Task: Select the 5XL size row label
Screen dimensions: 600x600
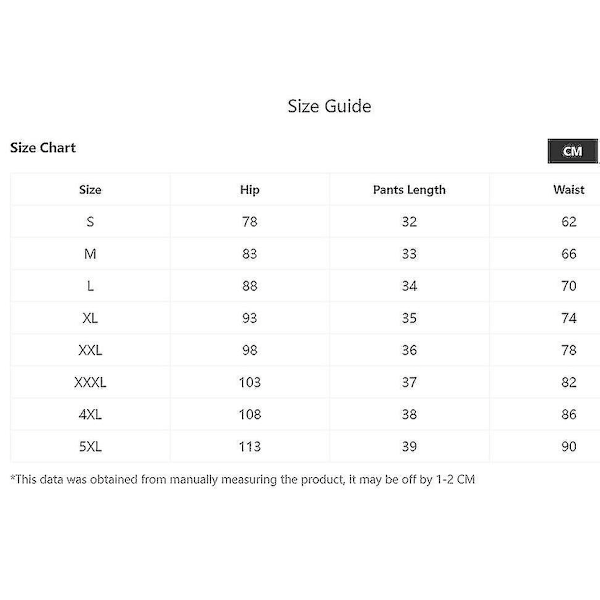Action: [x=90, y=447]
